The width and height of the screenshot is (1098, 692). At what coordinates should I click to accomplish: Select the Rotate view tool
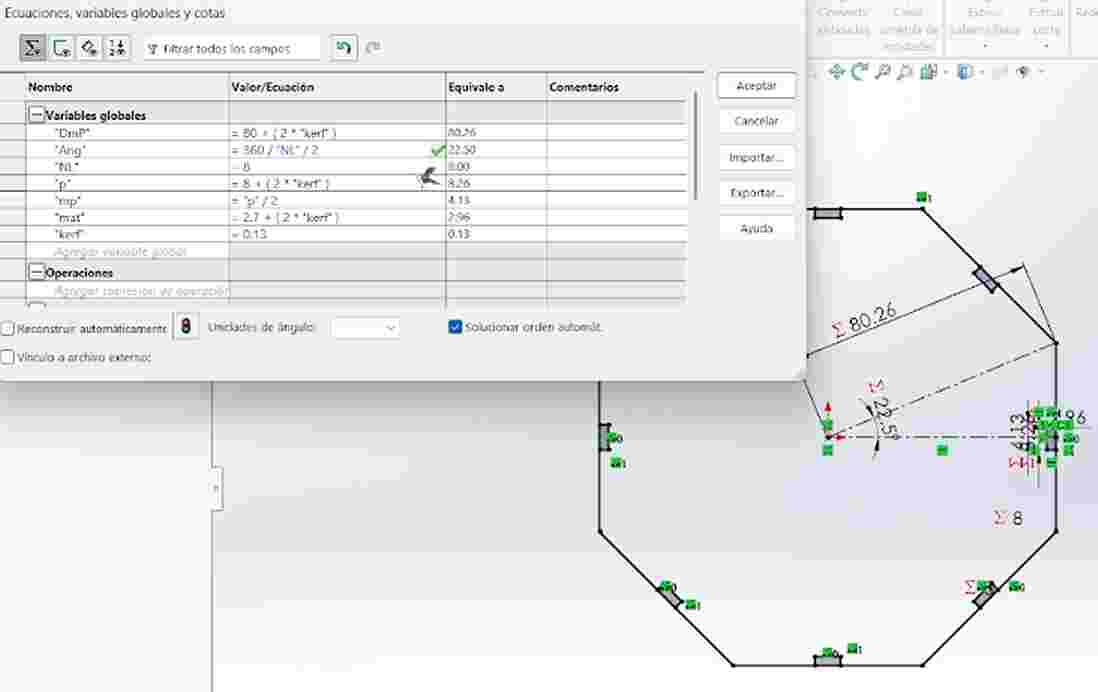pos(859,72)
